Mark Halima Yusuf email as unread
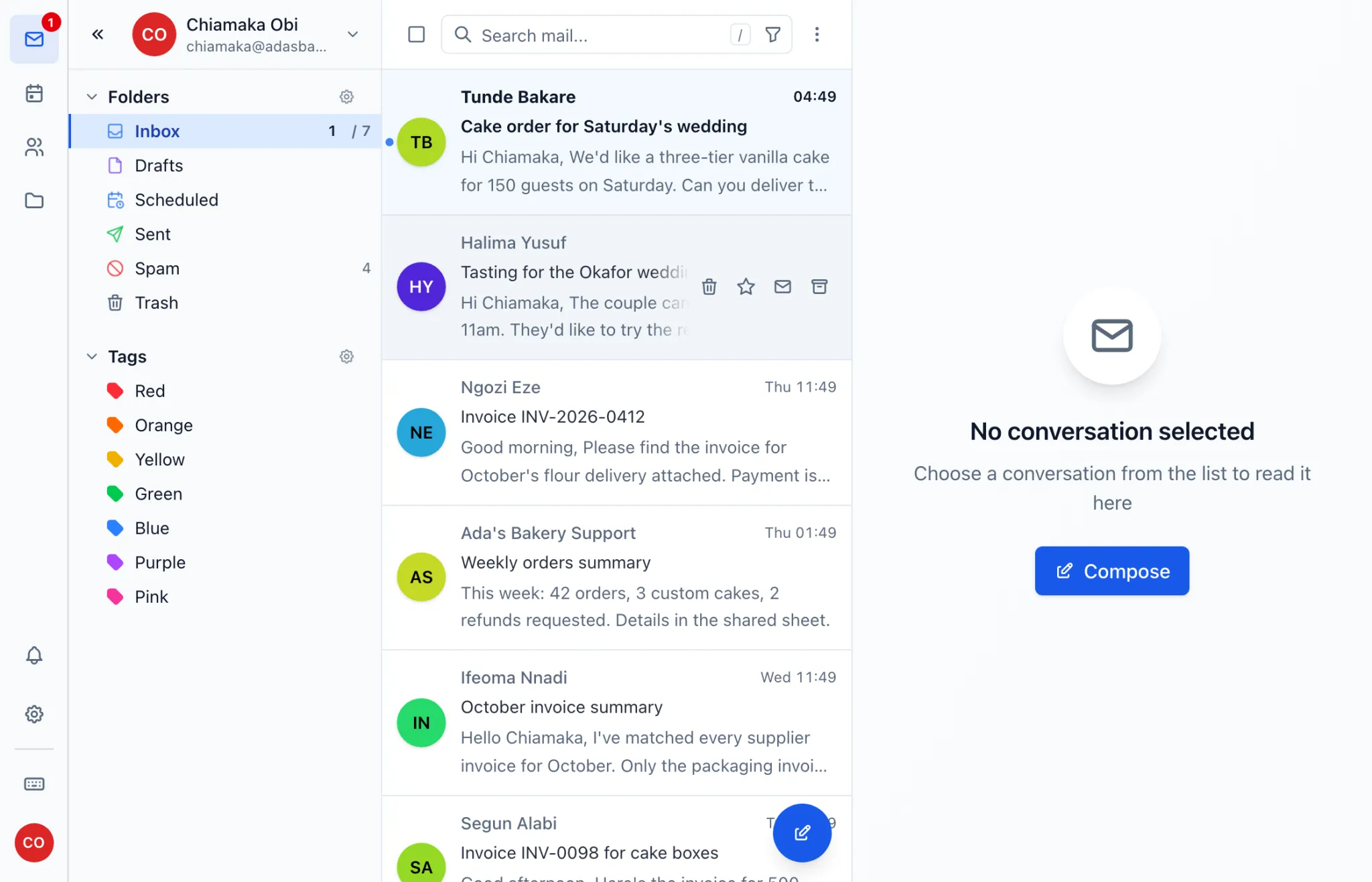Screen dimensions: 1372x882 782,287
